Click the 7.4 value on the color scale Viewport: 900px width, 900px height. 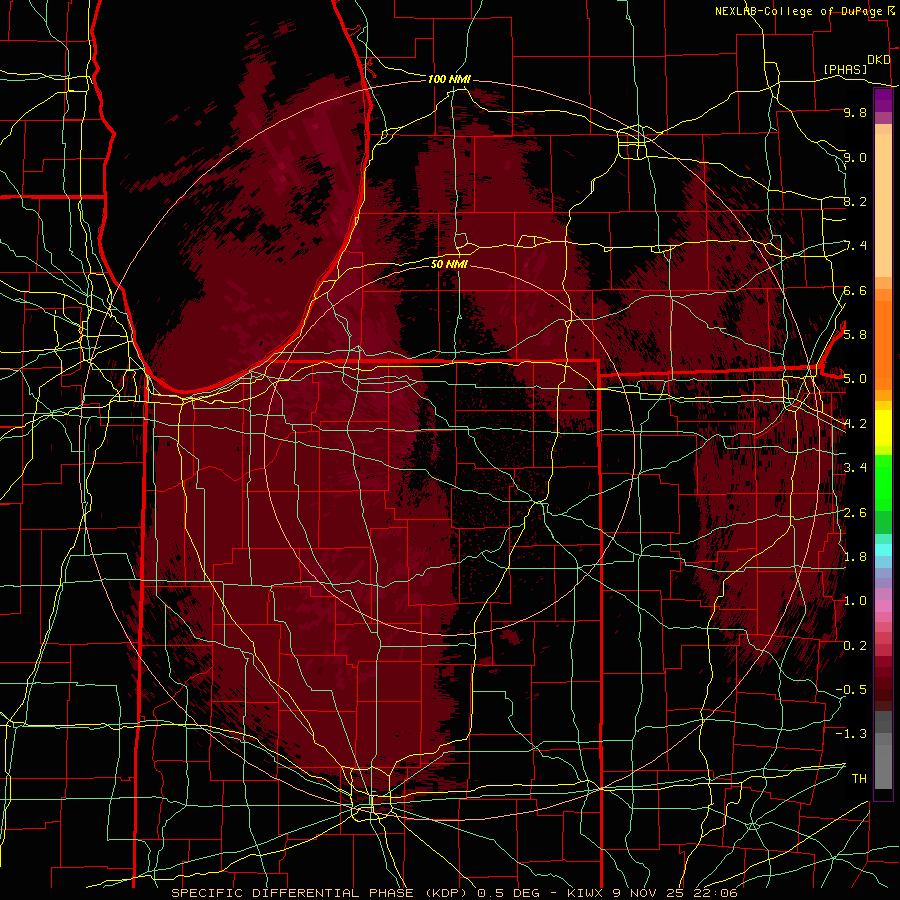(x=855, y=246)
